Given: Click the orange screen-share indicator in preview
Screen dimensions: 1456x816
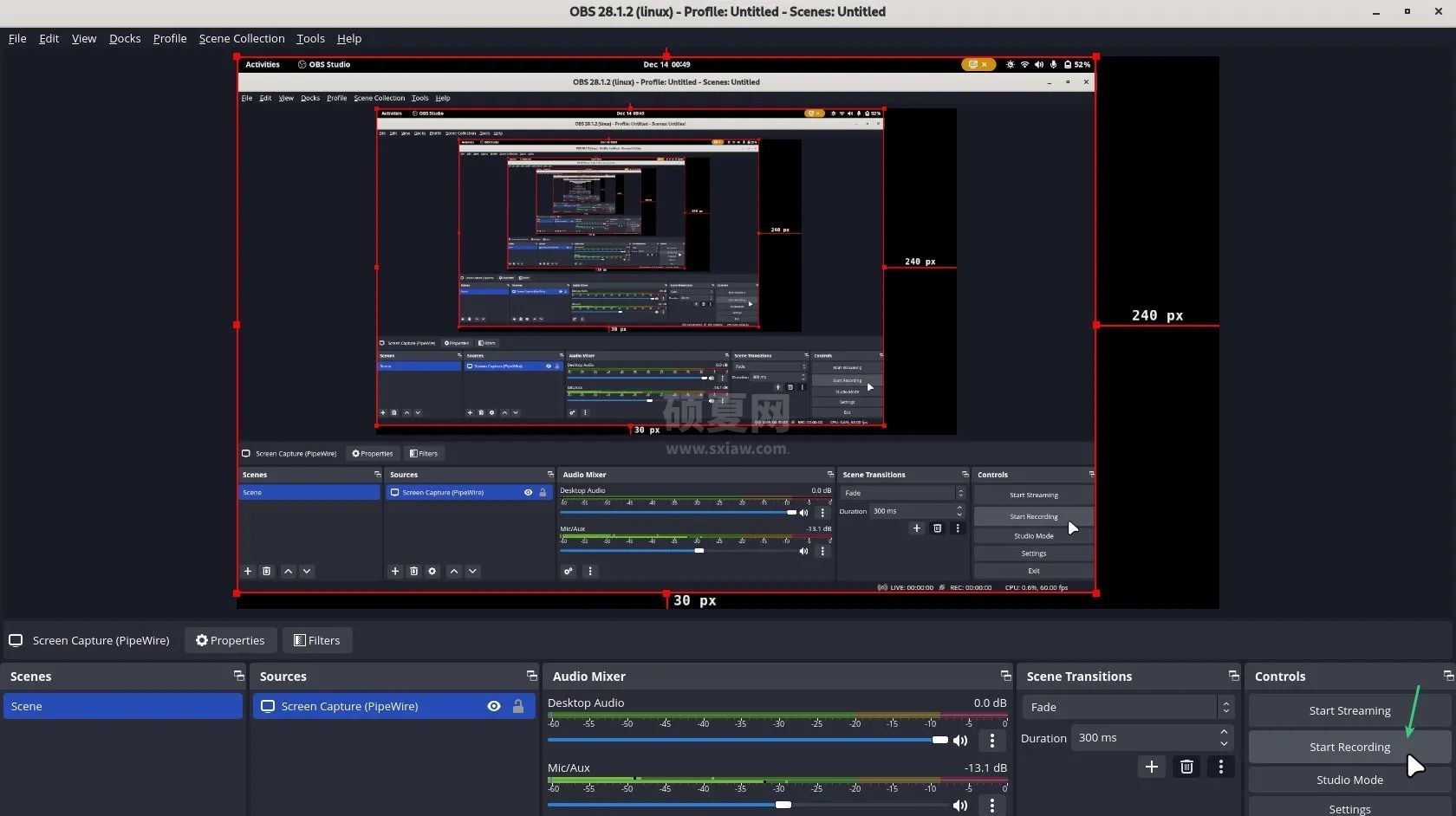Looking at the screenshot, I should coord(978,64).
